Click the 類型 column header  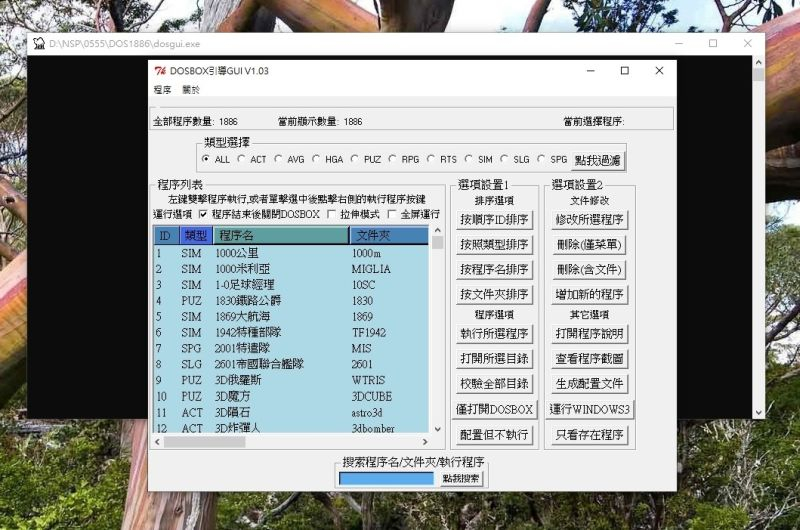point(196,236)
